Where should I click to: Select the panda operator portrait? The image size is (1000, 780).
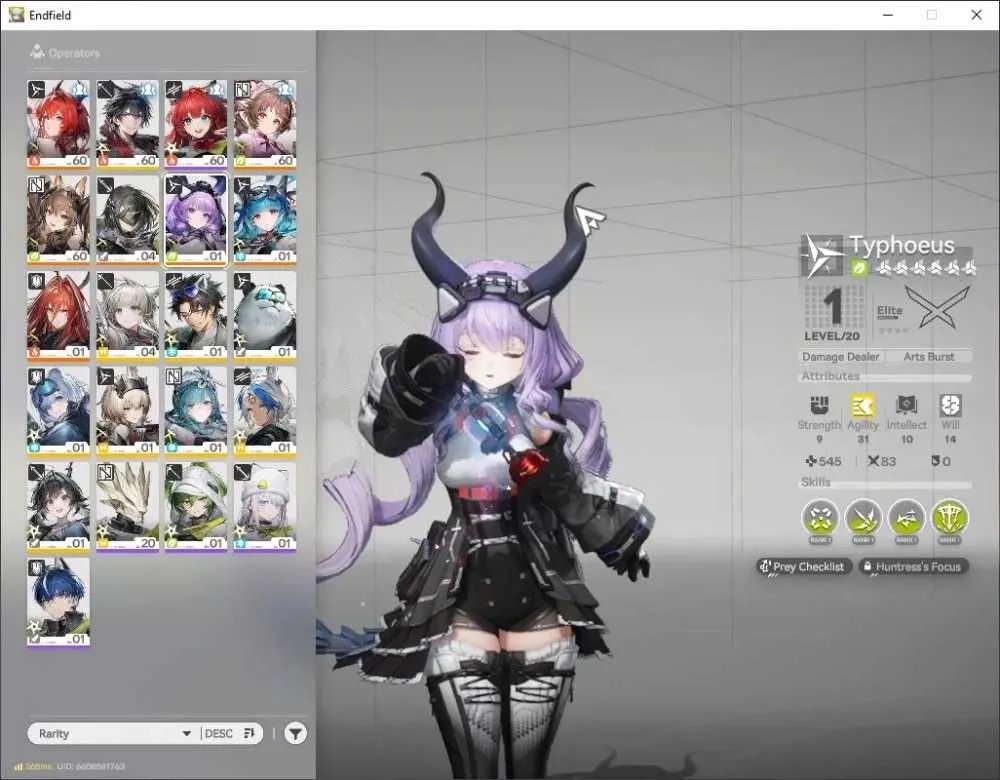coord(265,315)
